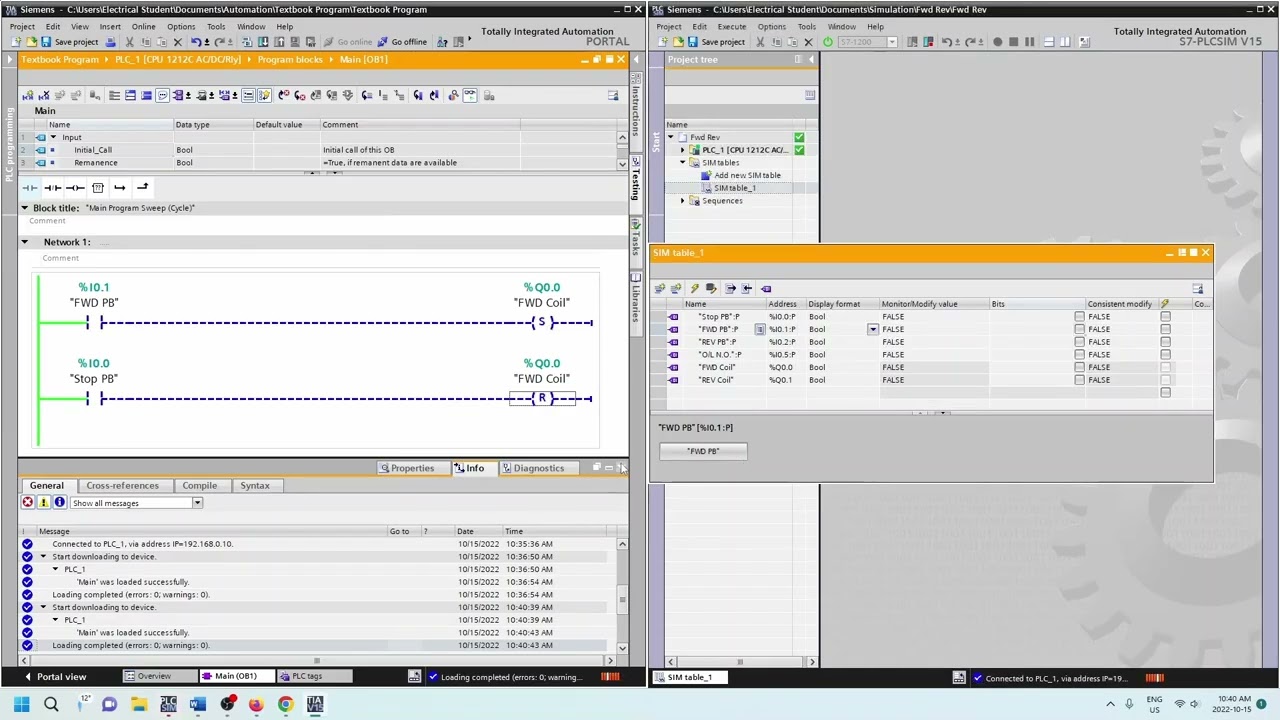Insert a normally open contact instruction
Screen dimensions: 1280x720
point(30,187)
